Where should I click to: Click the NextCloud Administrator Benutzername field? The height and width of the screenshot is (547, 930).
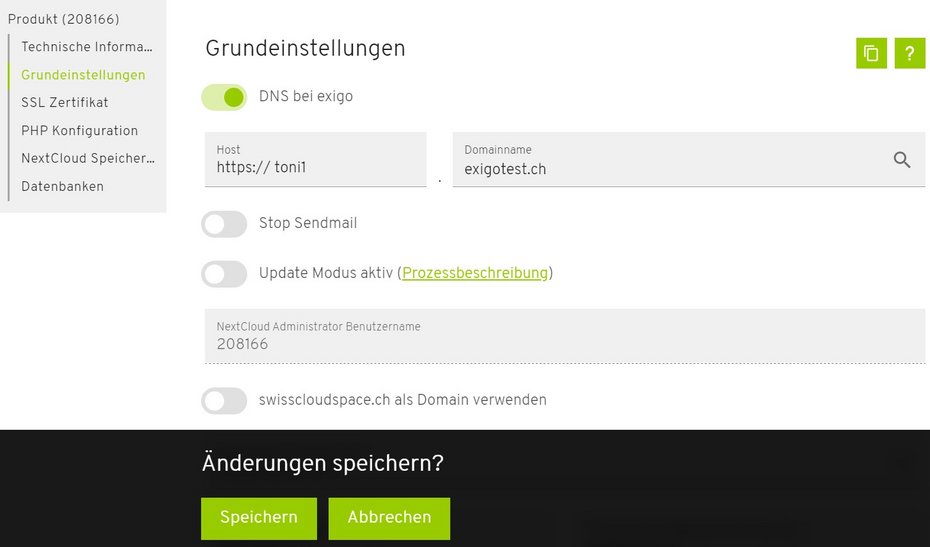pyautogui.click(x=565, y=336)
